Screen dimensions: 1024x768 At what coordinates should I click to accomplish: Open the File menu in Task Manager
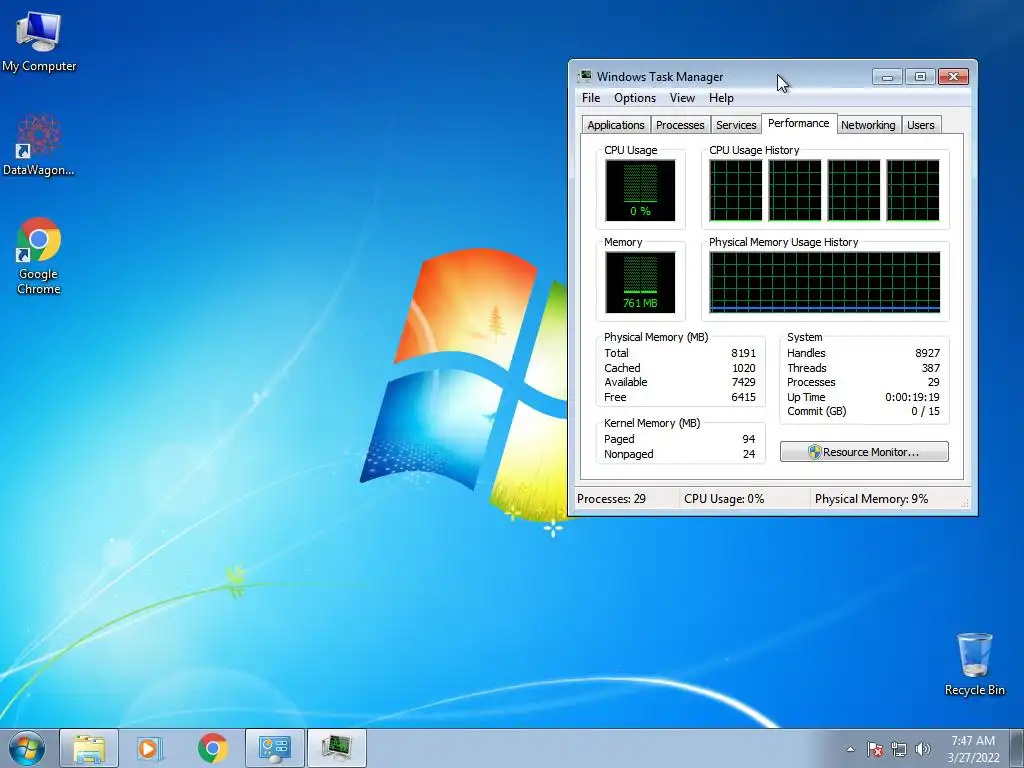(591, 98)
